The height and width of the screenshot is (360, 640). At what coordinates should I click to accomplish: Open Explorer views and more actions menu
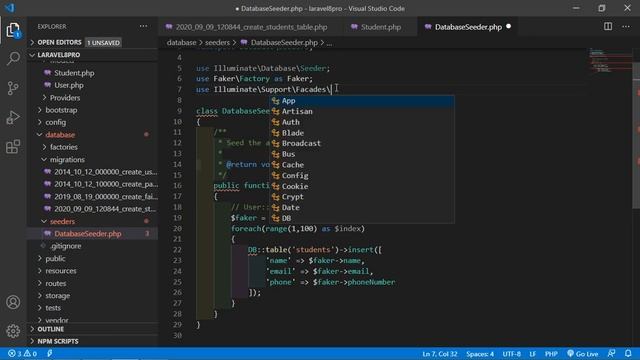click(x=143, y=26)
